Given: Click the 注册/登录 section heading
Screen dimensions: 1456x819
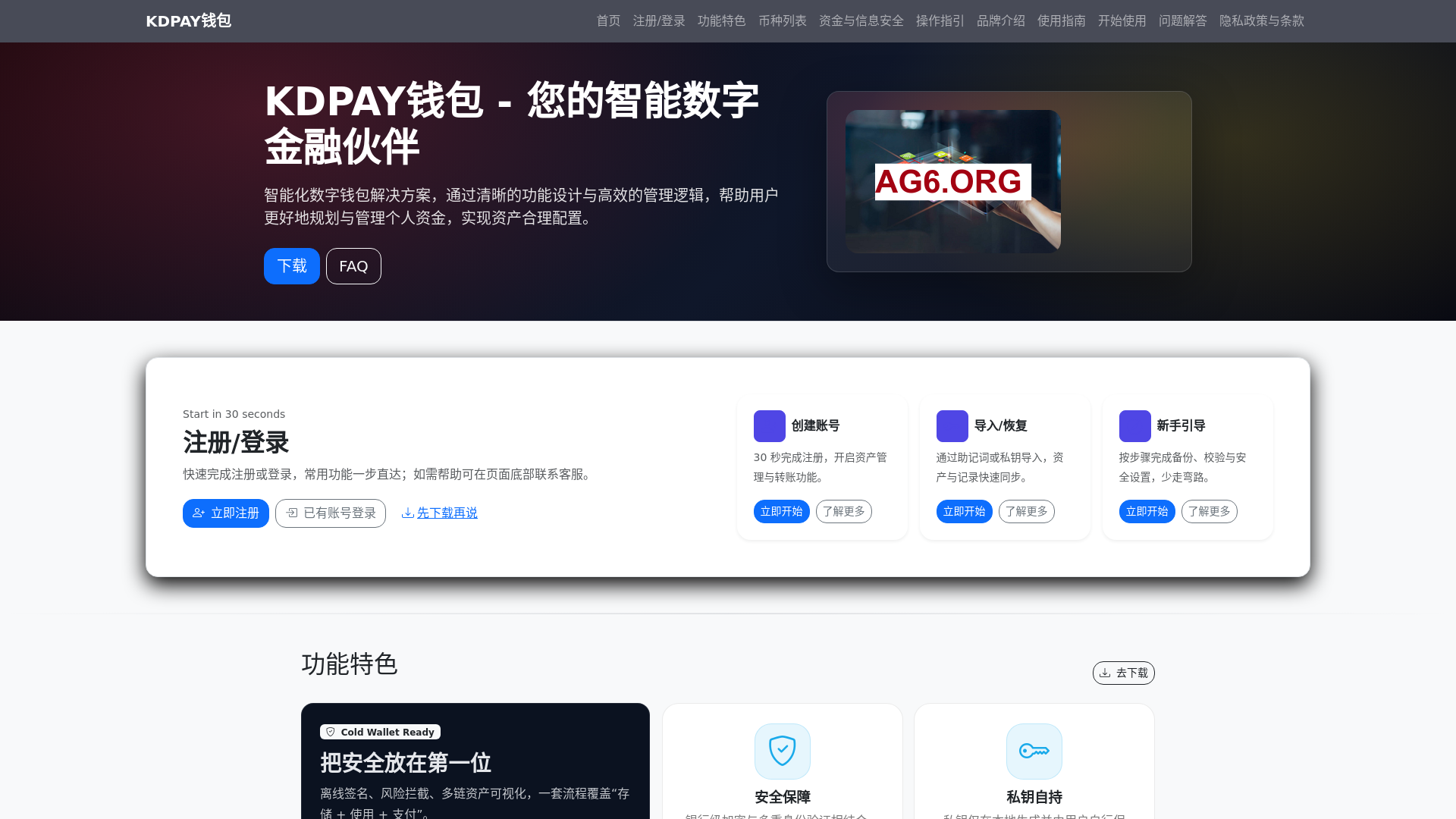Looking at the screenshot, I should click(236, 443).
